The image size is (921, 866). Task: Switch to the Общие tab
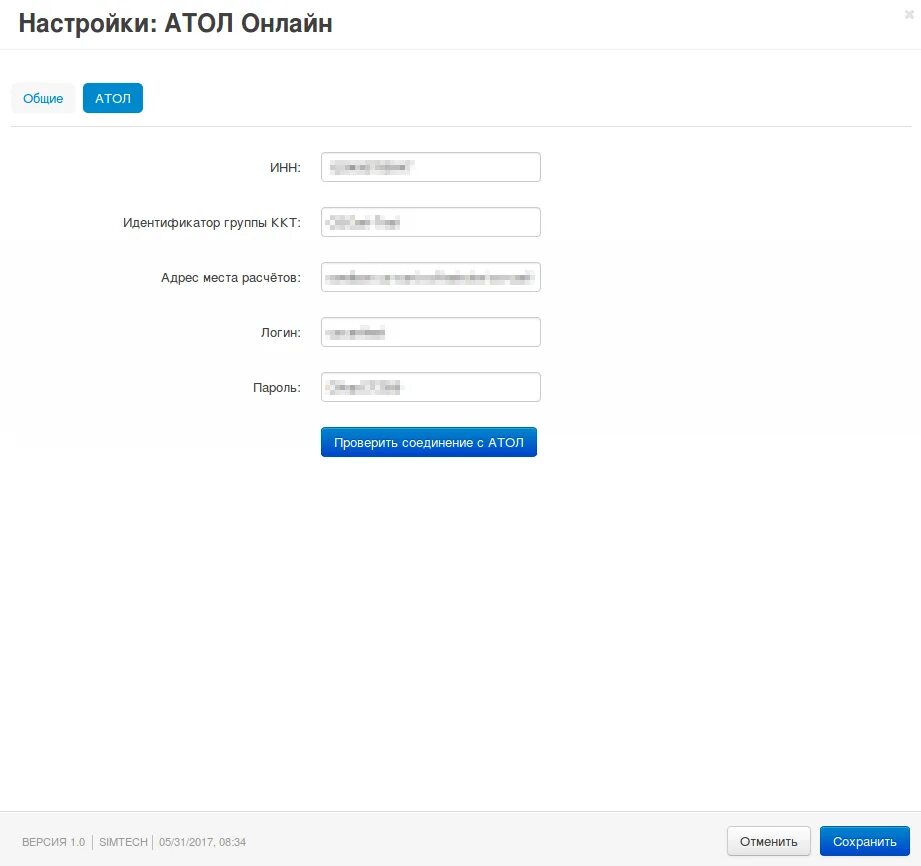click(x=43, y=98)
